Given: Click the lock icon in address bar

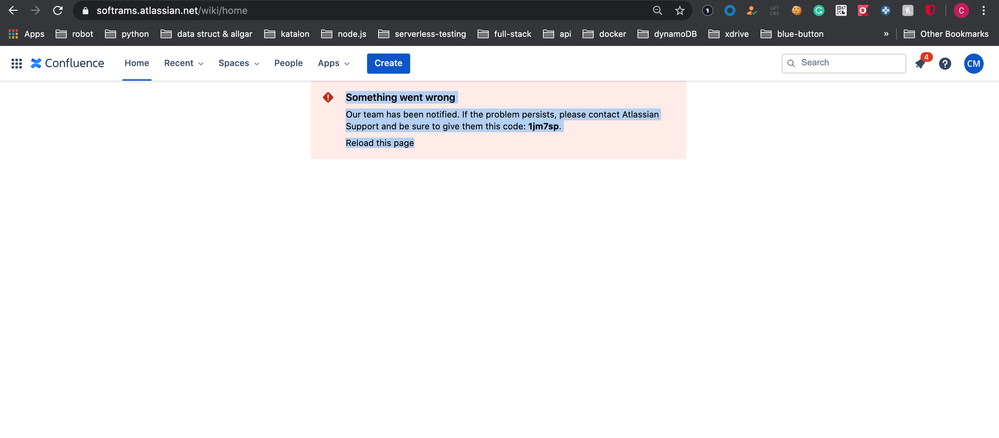Looking at the screenshot, I should [85, 11].
